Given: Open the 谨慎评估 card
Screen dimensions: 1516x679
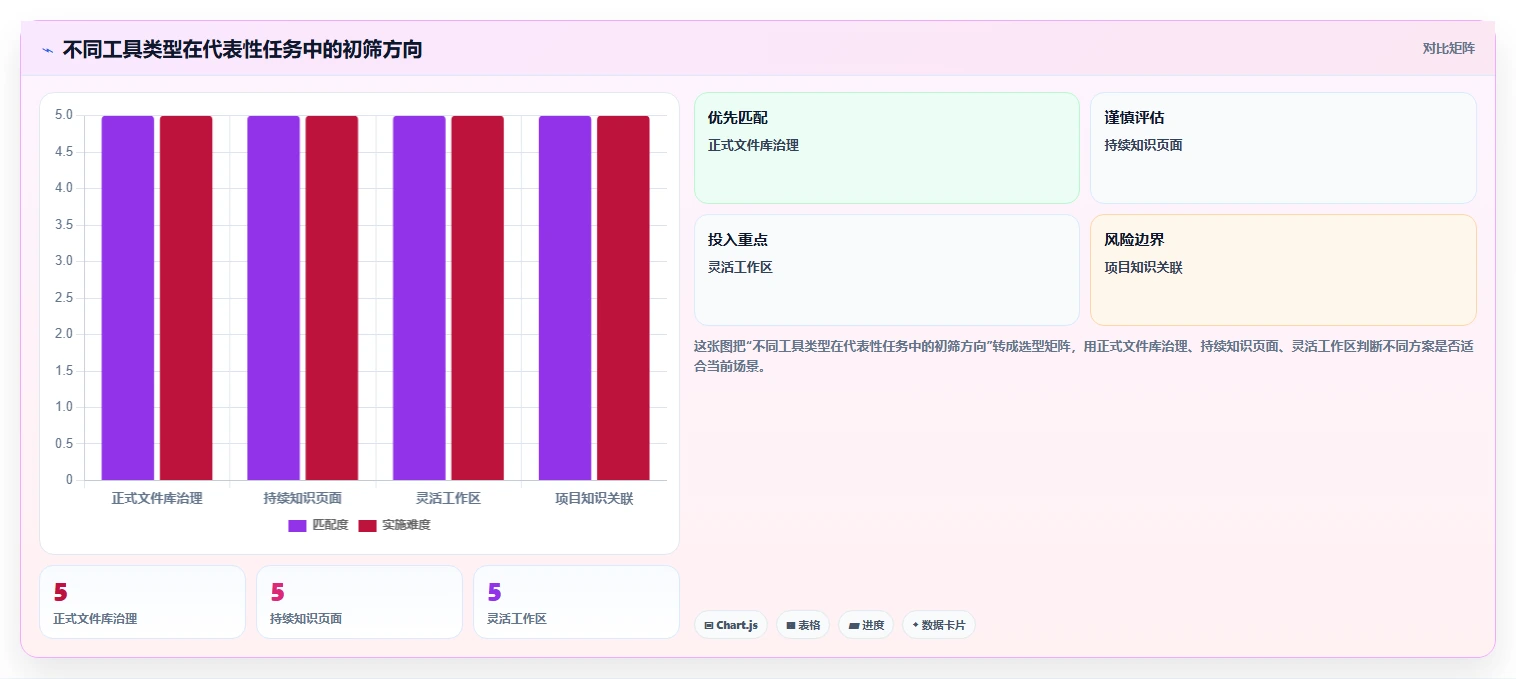Looking at the screenshot, I should [x=1283, y=148].
